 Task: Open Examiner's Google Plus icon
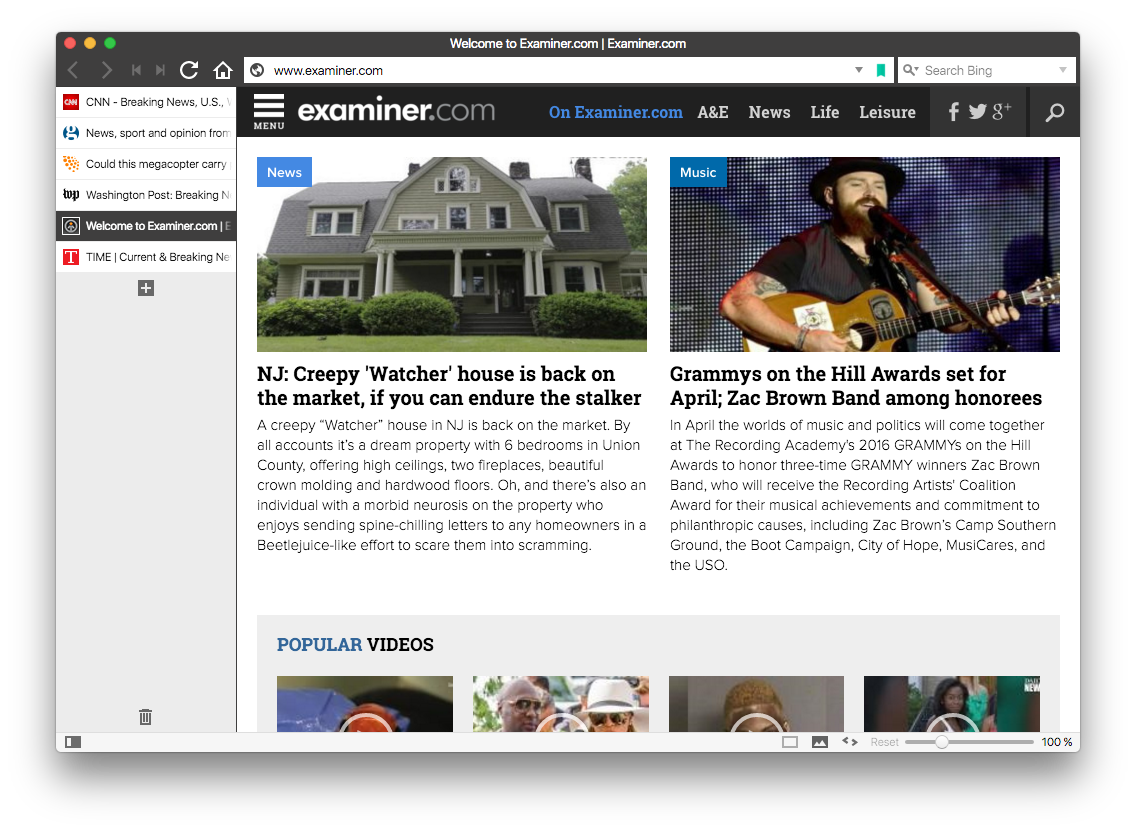1002,111
